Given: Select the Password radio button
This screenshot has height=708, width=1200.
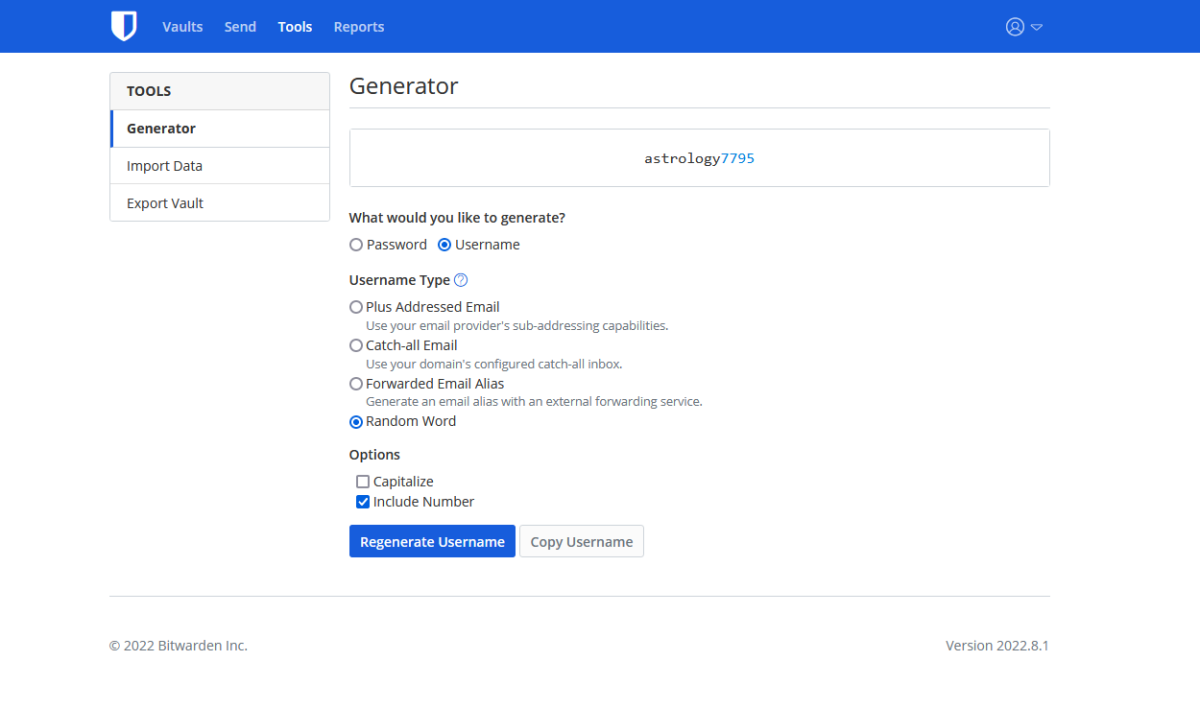Looking at the screenshot, I should point(356,245).
